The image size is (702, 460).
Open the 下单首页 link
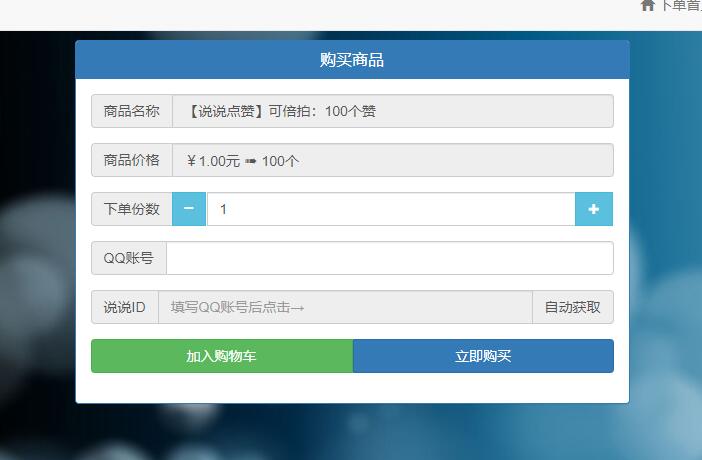click(680, 6)
